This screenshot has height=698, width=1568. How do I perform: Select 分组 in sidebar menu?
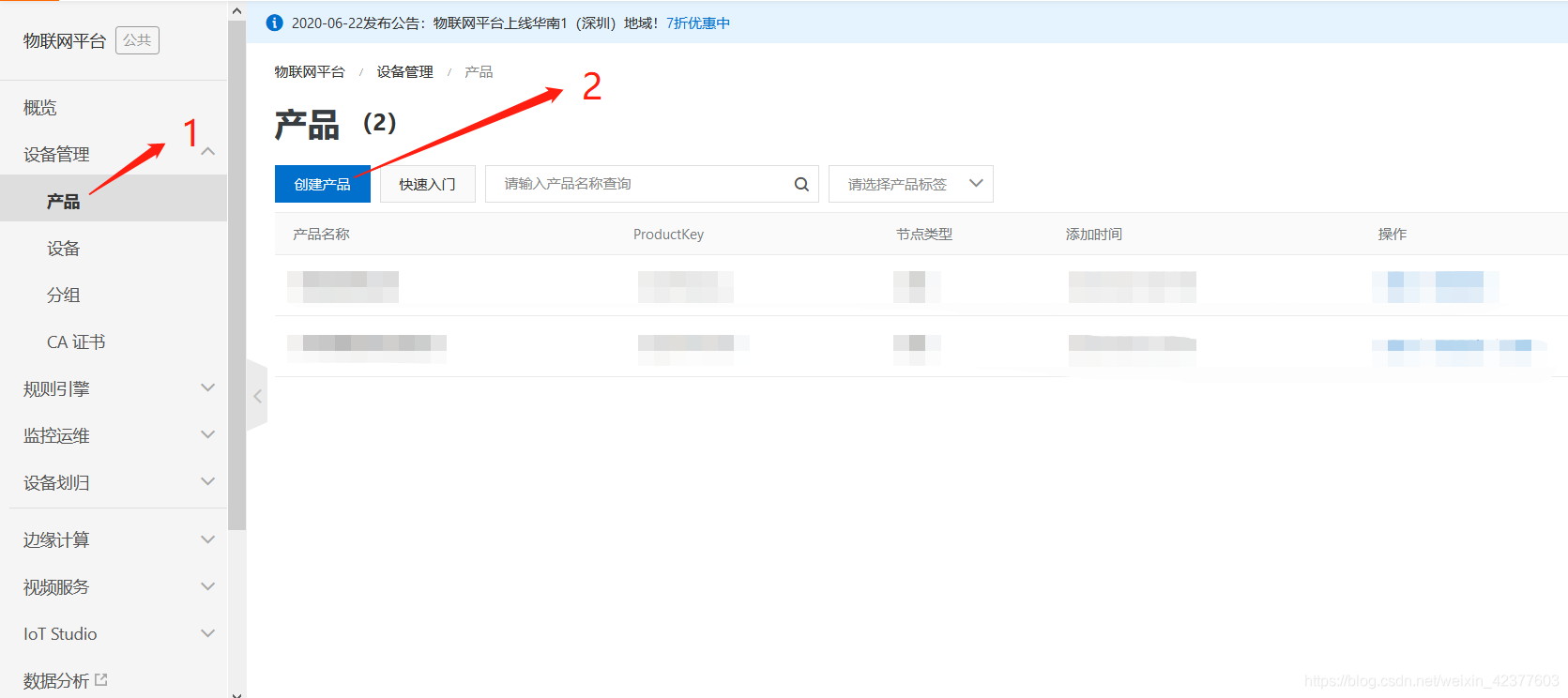point(64,296)
